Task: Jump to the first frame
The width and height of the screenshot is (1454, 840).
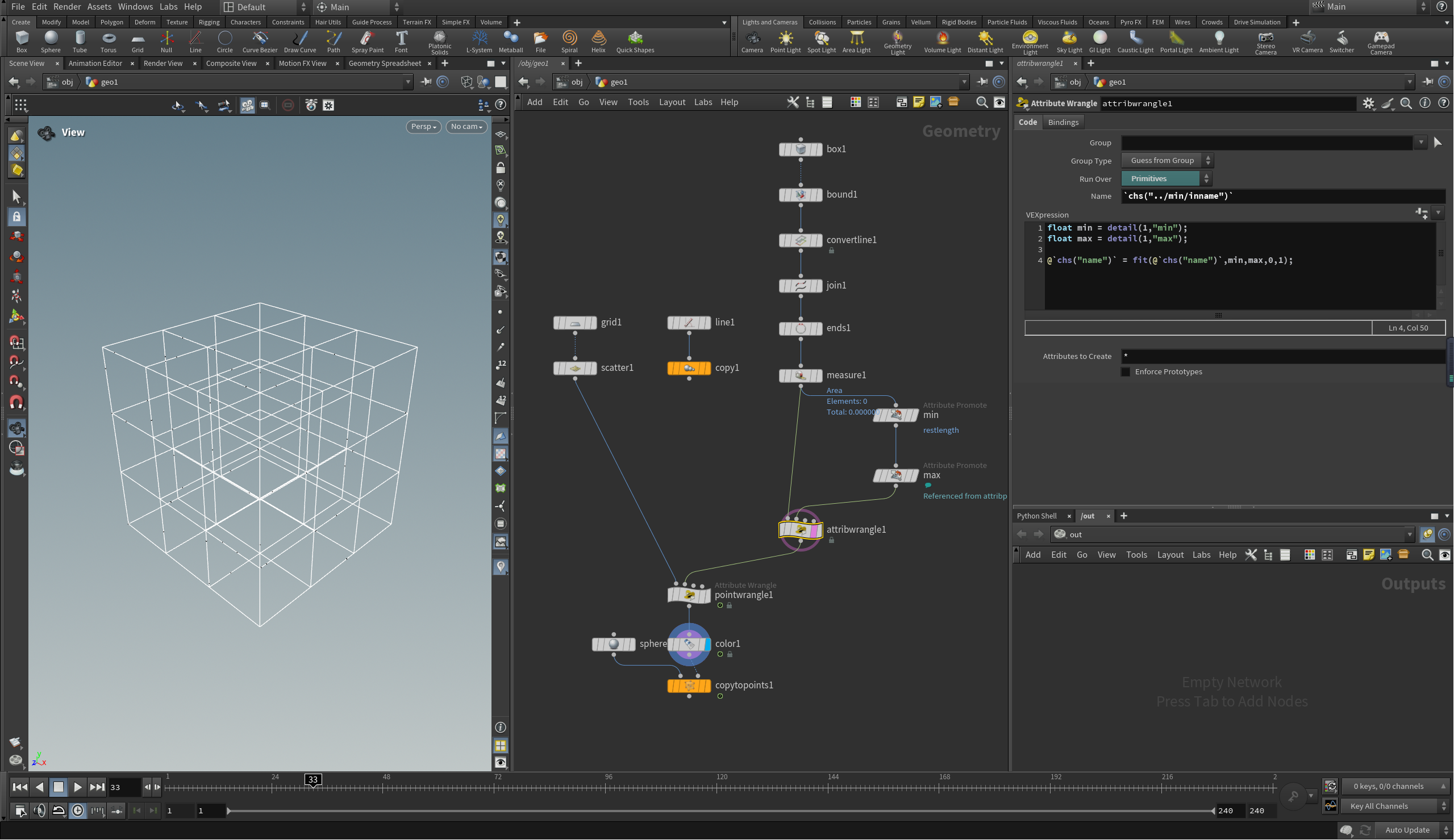Action: point(20,788)
